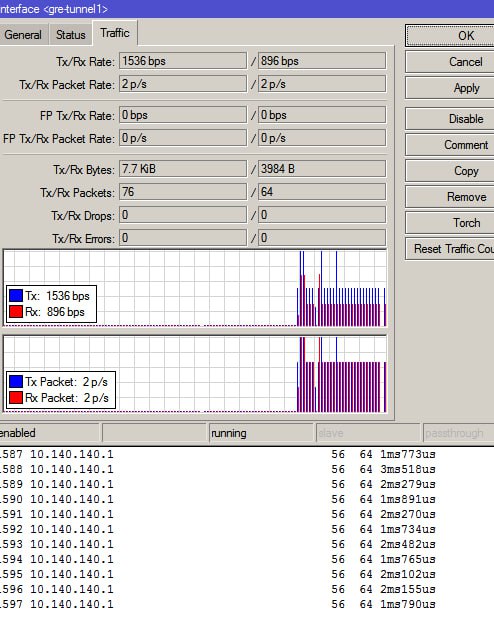
Task: Click the 'running' status indicator
Action: [261, 433]
